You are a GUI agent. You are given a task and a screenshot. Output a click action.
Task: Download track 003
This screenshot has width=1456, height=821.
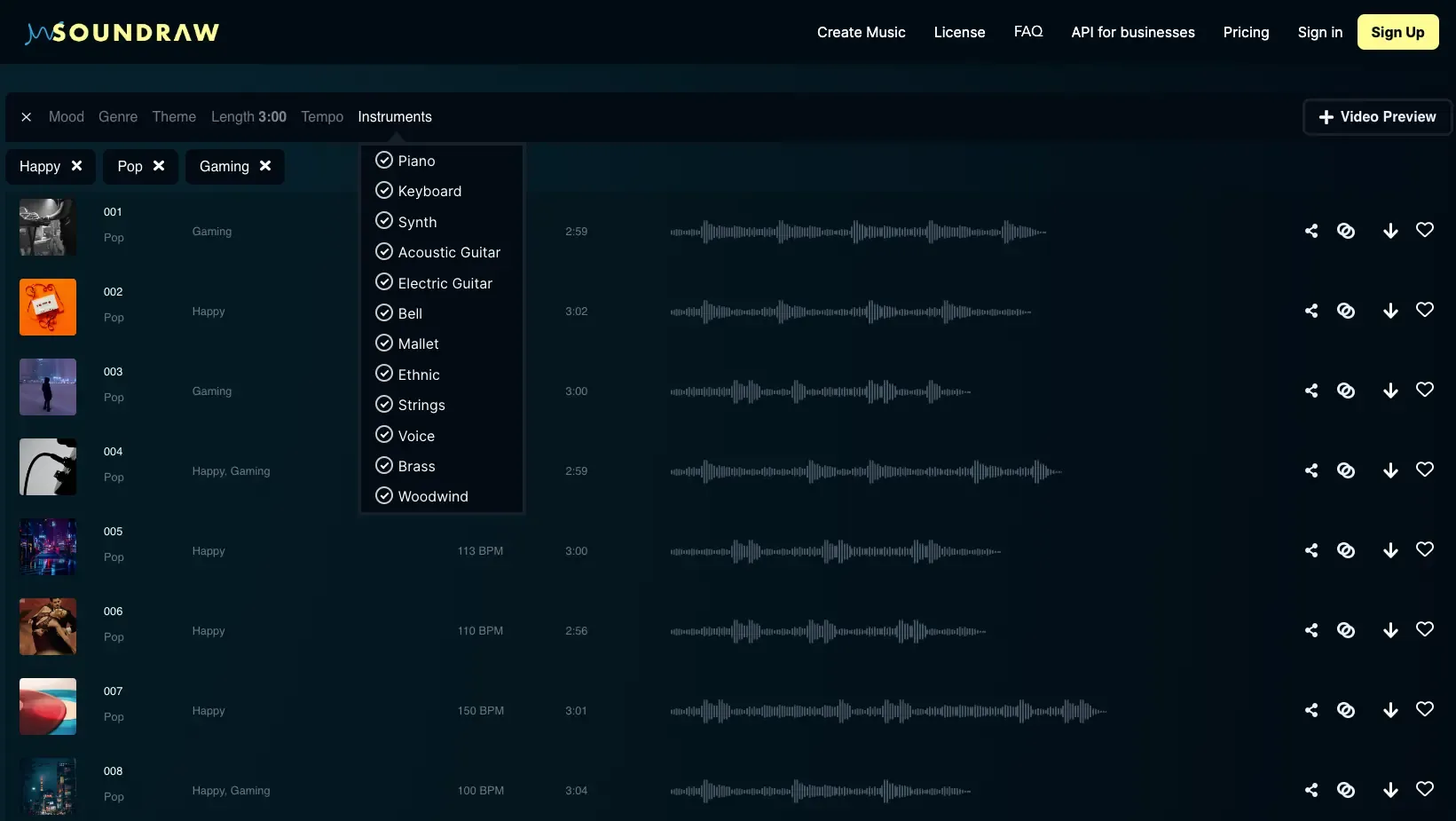pyautogui.click(x=1390, y=391)
